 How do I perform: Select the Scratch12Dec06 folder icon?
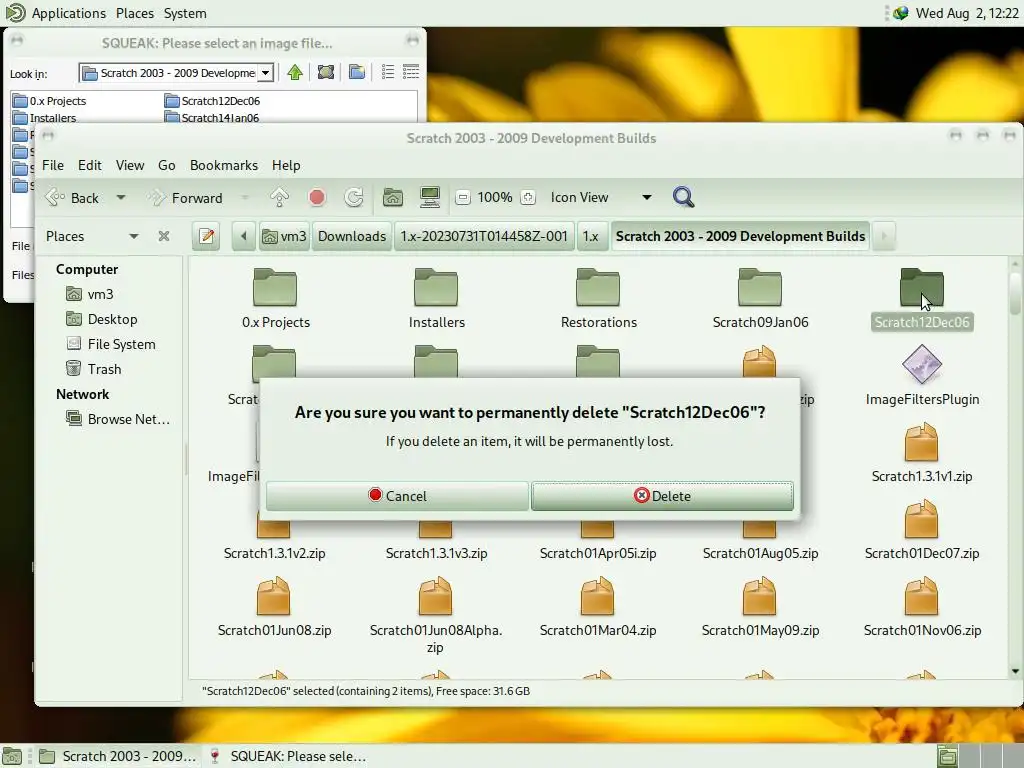(x=921, y=287)
